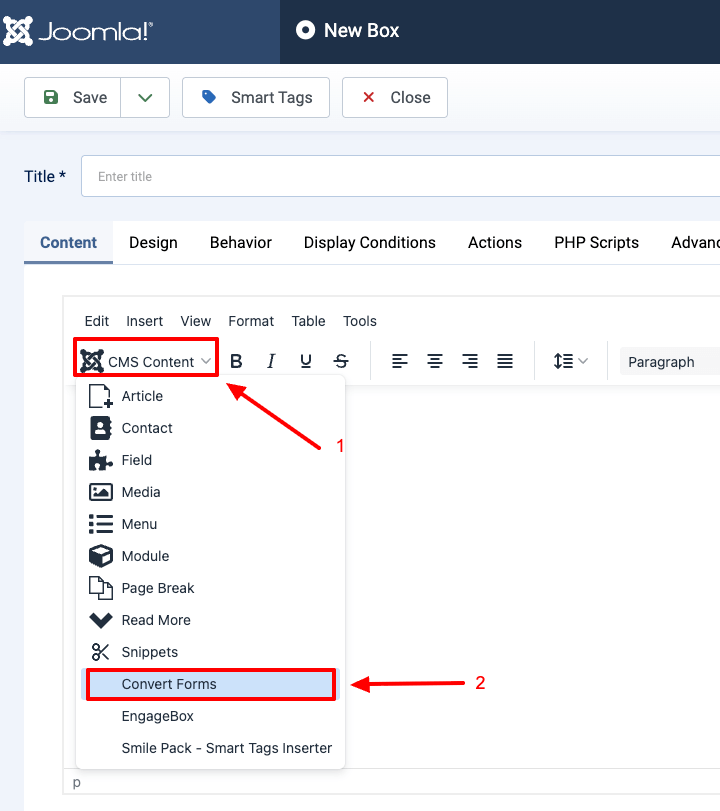The height and width of the screenshot is (811, 720).
Task: Click the Module cube icon
Action: pos(100,556)
